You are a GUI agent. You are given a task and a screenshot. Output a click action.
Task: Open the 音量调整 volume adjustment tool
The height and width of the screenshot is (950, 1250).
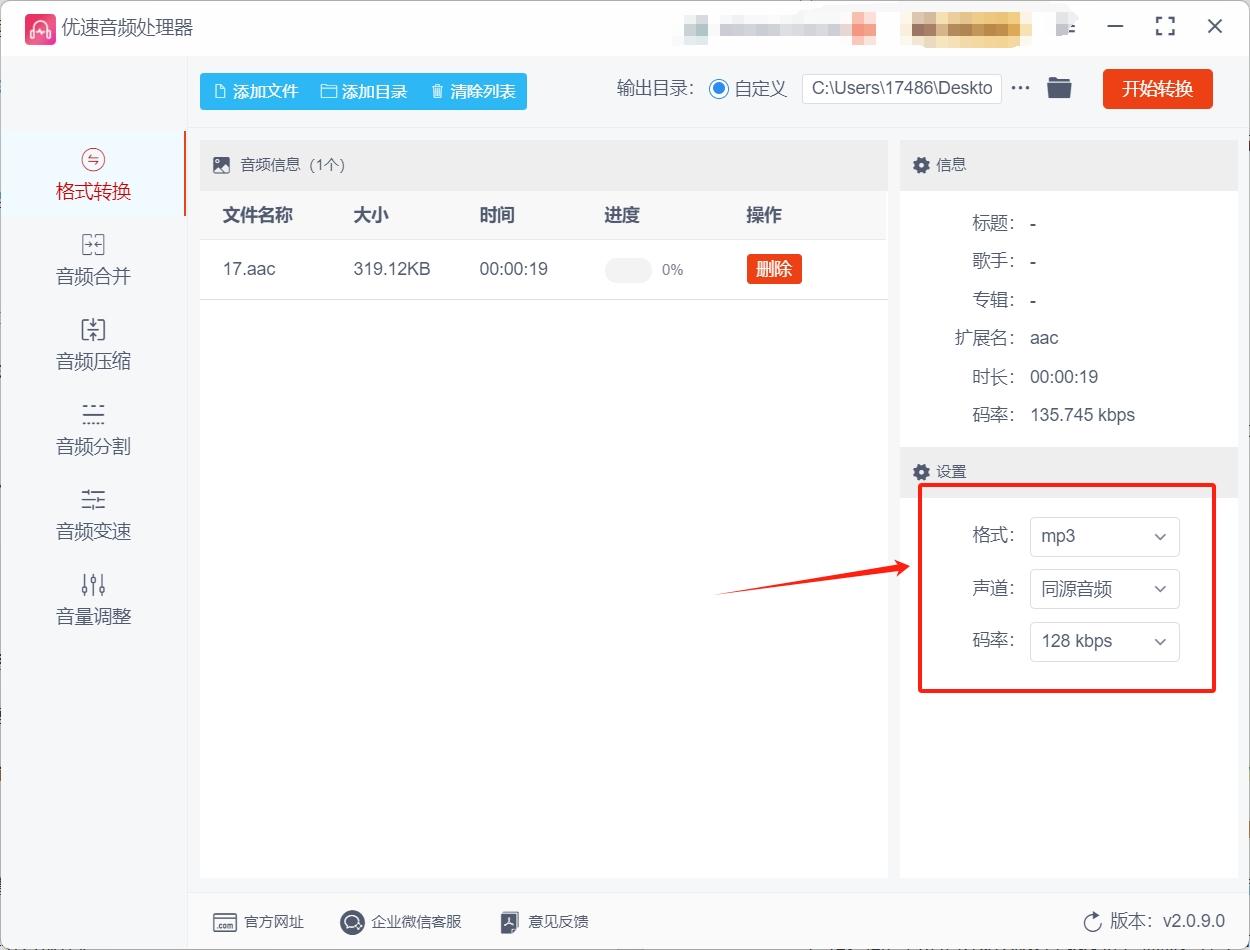(x=92, y=599)
